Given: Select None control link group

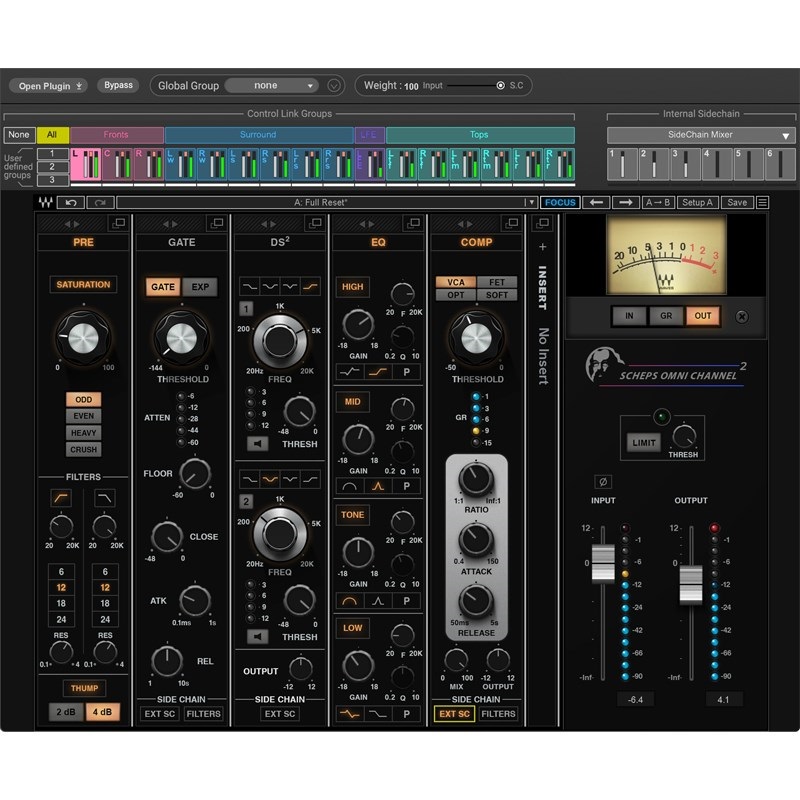Looking at the screenshot, I should (x=19, y=135).
